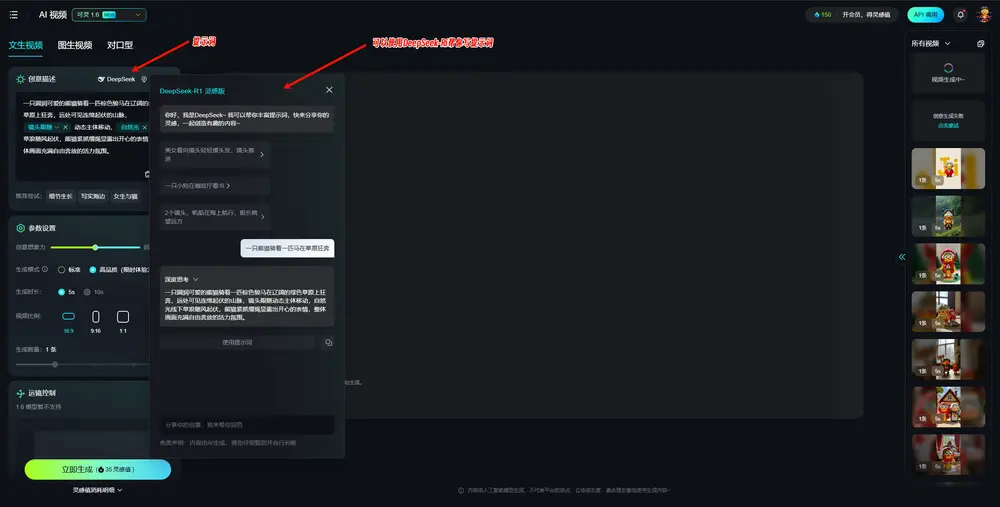1000x507 pixels.
Task: Select the 10s duration radio option
Action: [87, 292]
